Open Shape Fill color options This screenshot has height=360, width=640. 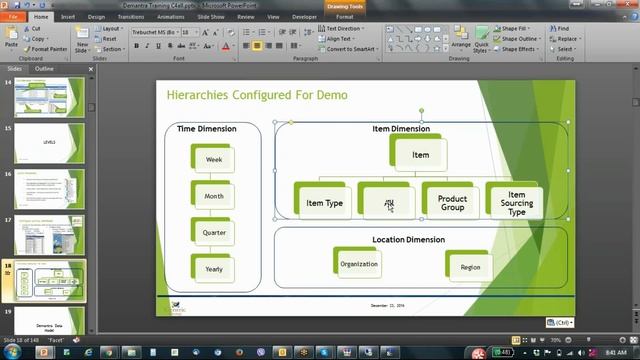tap(512, 29)
